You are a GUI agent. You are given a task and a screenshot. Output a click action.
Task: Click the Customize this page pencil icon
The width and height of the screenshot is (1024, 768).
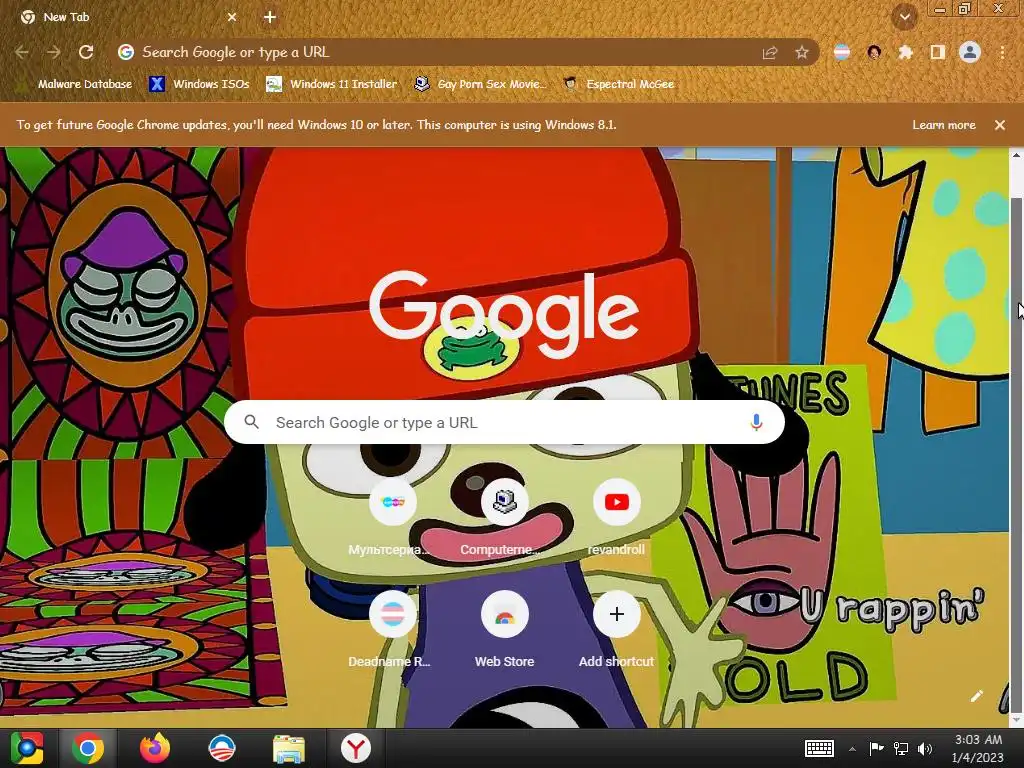point(976,696)
